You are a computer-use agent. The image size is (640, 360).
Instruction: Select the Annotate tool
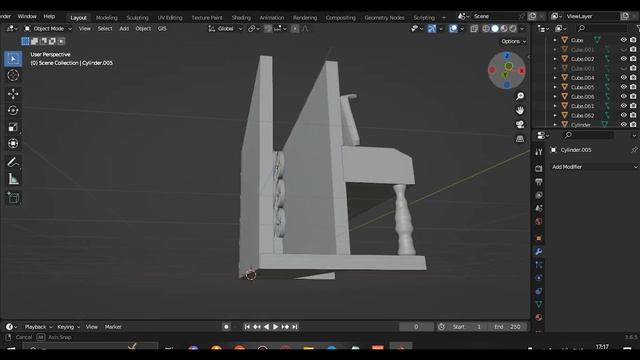click(x=13, y=162)
